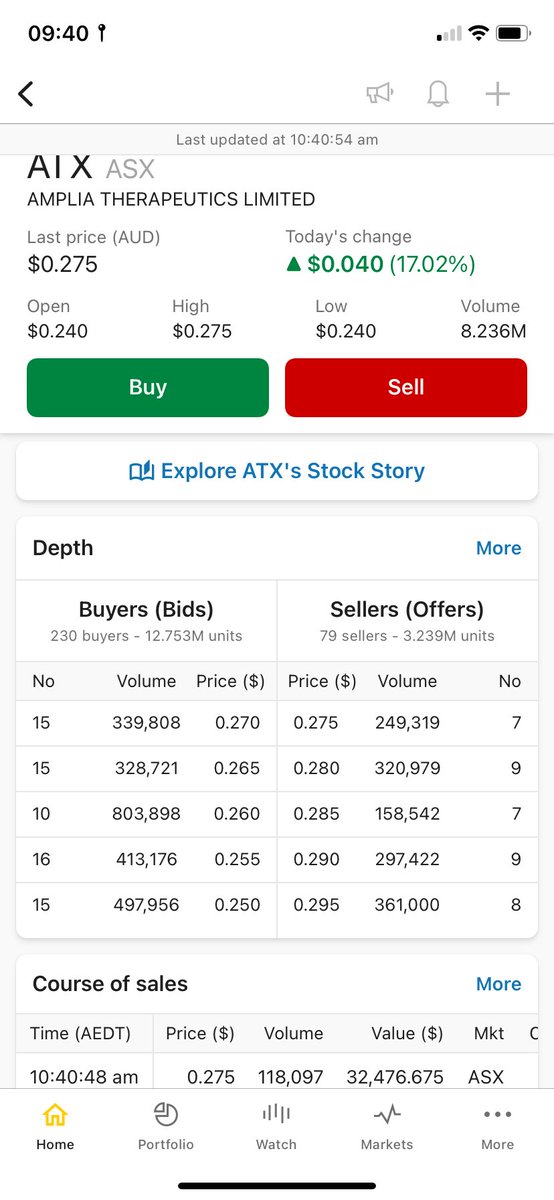
Task: Add ATX with the plus icon
Action: tap(498, 94)
